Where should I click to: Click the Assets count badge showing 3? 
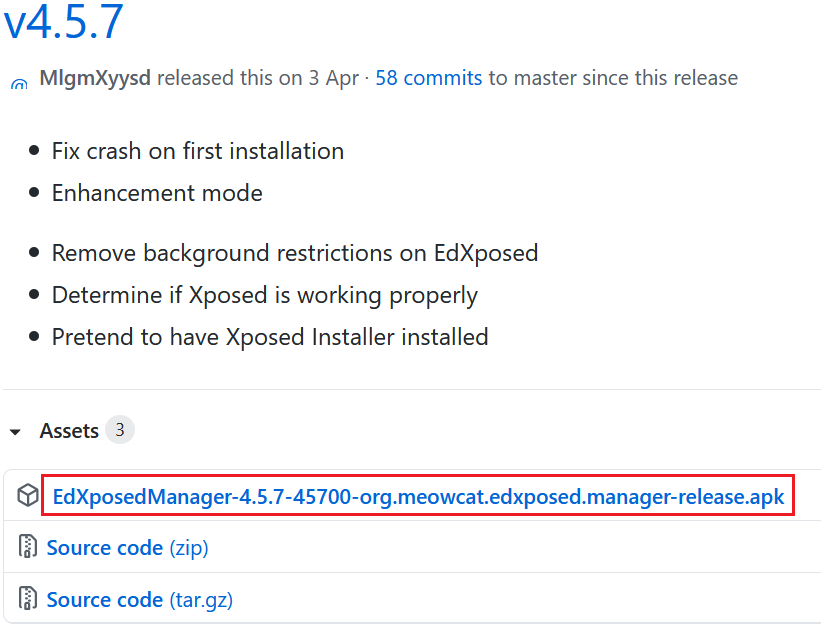click(120, 430)
